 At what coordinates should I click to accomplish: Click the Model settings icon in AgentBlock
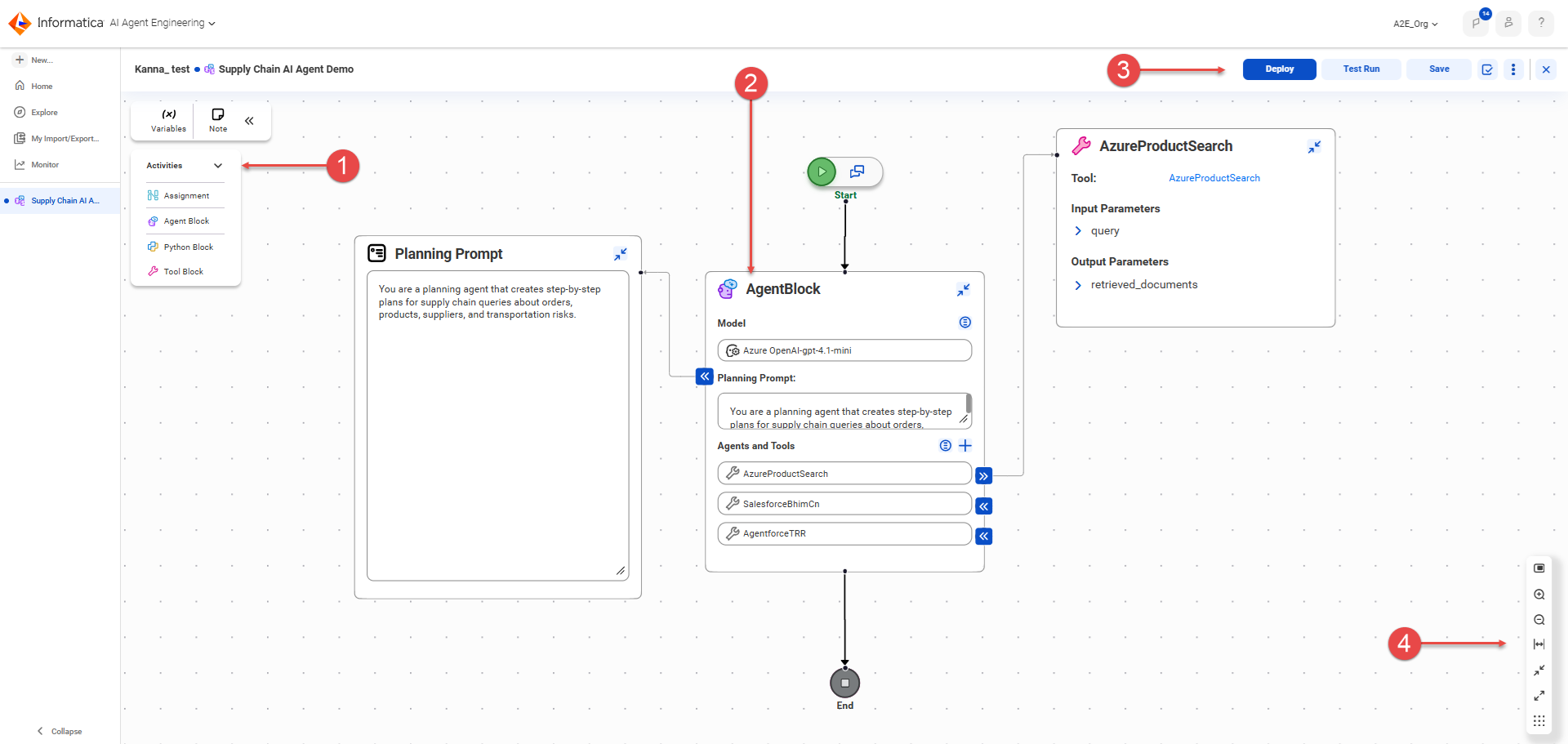(965, 323)
